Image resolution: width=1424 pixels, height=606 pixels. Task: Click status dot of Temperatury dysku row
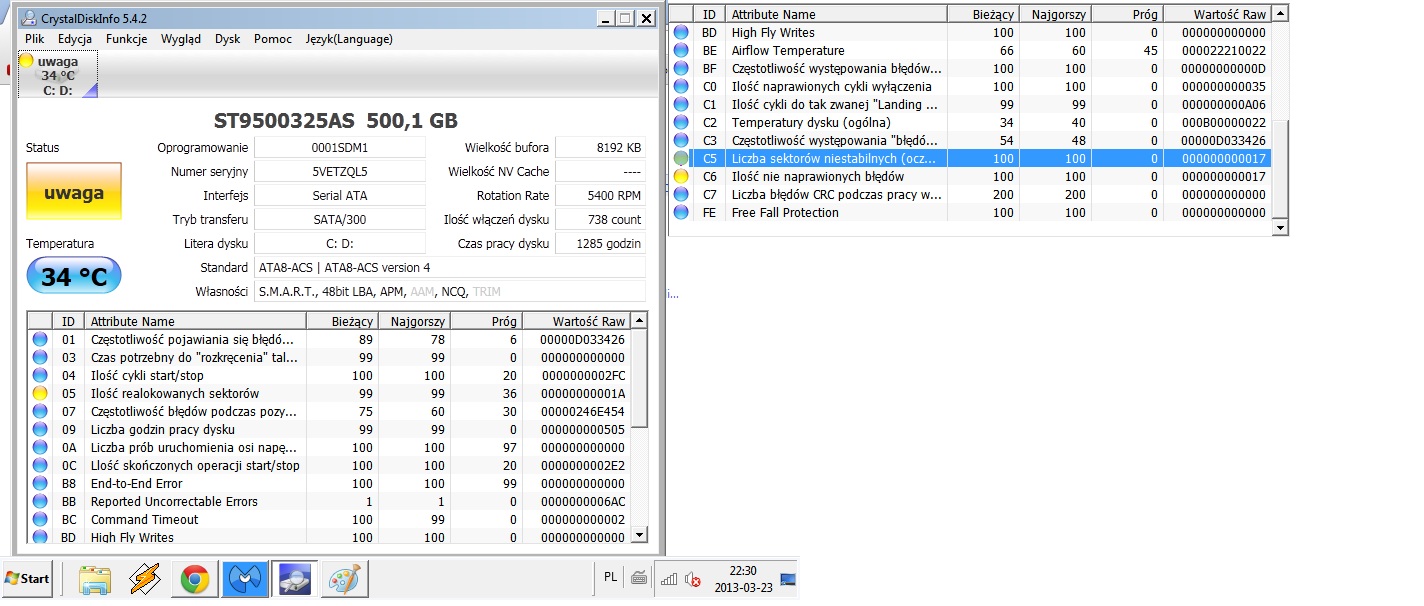tap(681, 122)
